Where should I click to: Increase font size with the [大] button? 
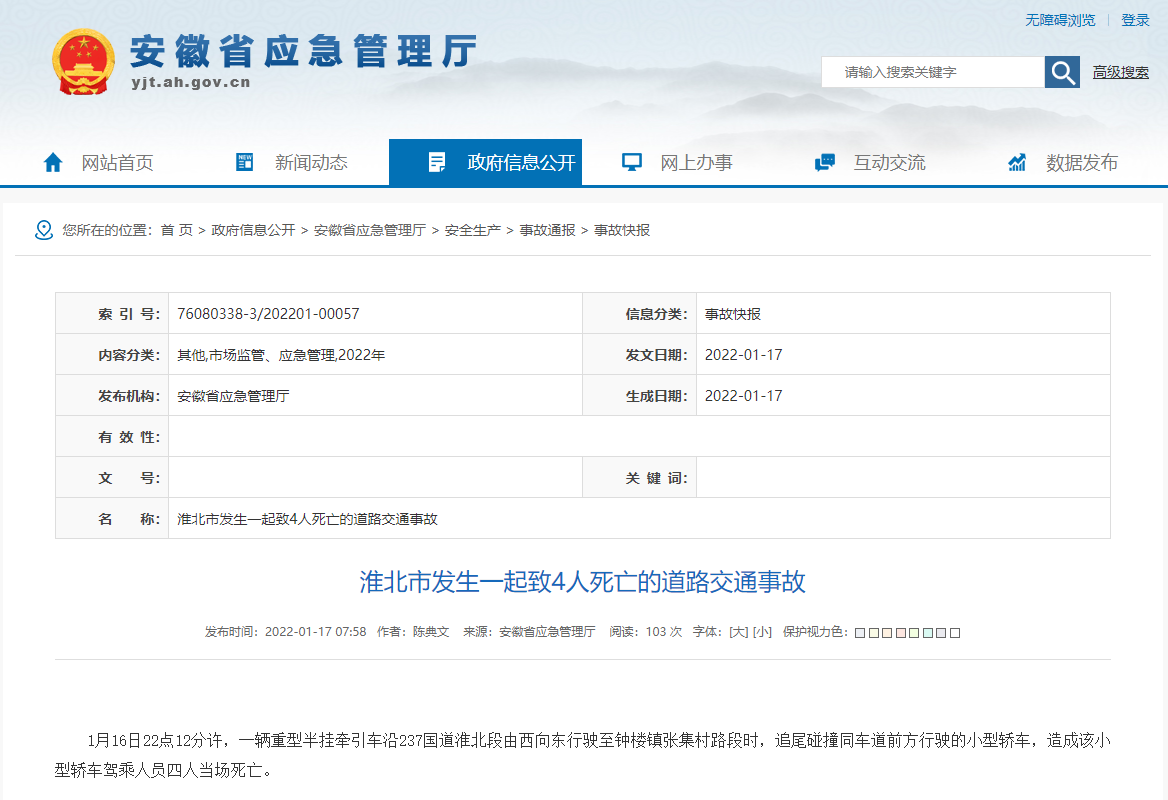pos(738,632)
